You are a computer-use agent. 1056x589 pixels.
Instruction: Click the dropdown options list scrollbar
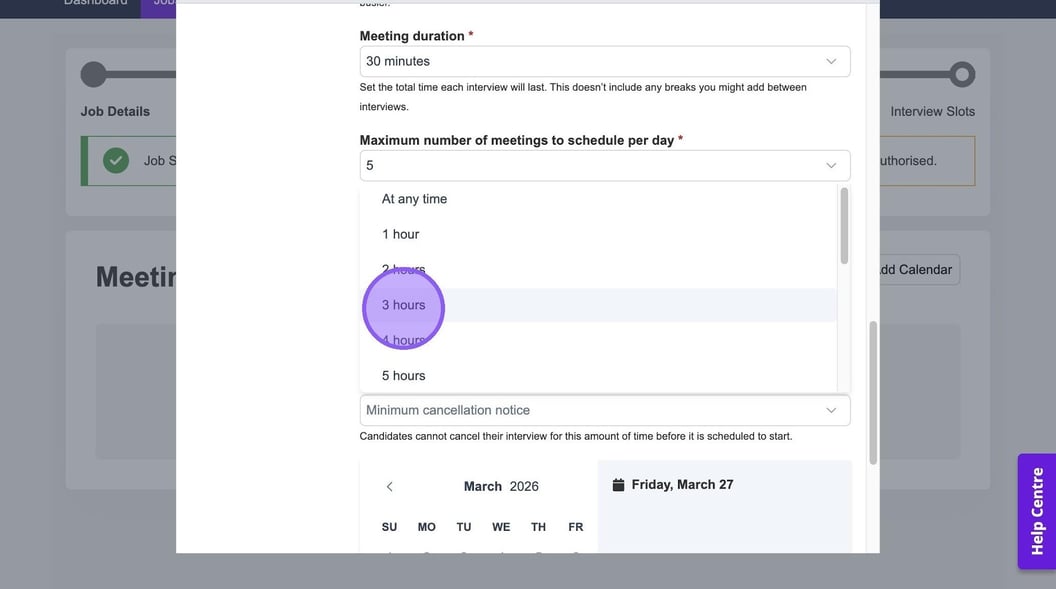coord(844,226)
